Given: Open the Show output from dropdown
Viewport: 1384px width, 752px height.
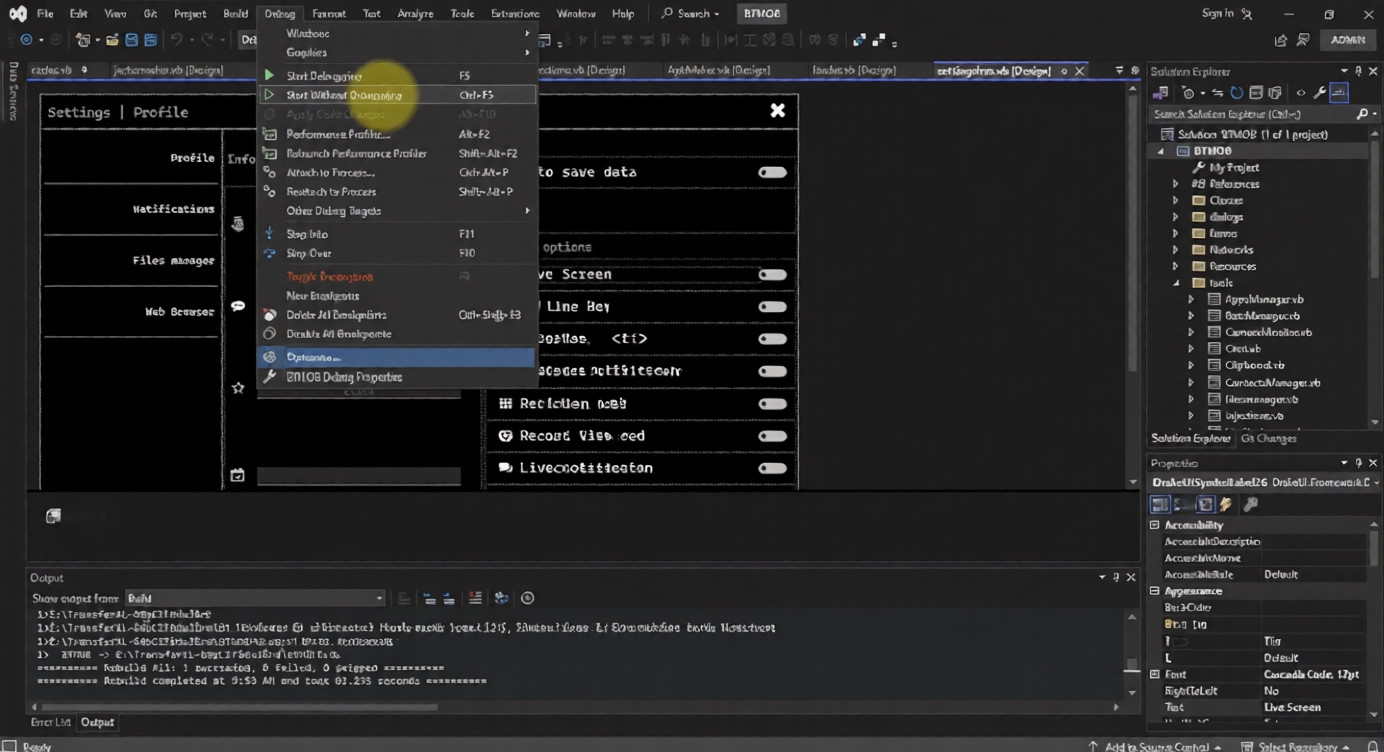Looking at the screenshot, I should (x=254, y=598).
